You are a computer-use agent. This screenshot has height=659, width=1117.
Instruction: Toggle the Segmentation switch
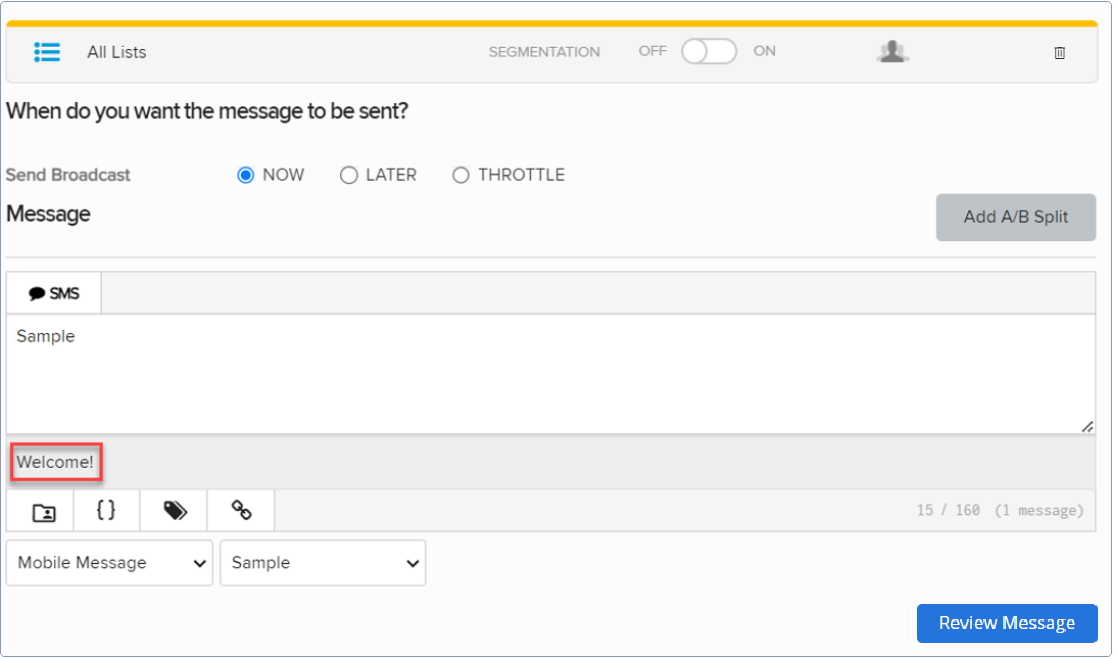pyautogui.click(x=709, y=52)
